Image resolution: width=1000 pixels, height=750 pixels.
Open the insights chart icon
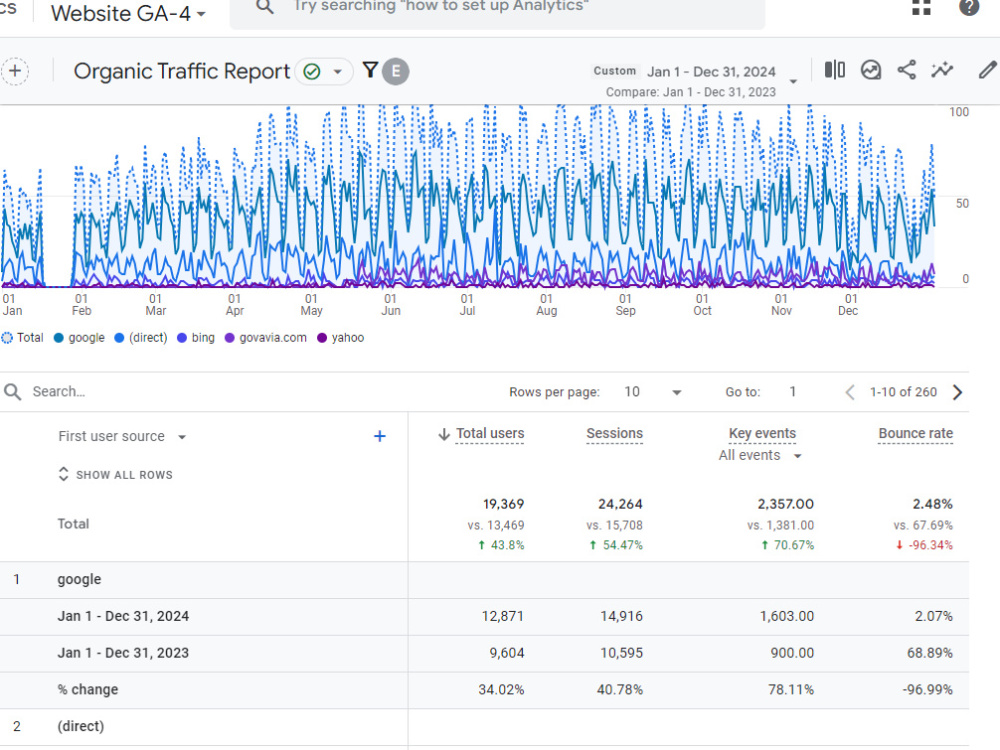click(871, 70)
